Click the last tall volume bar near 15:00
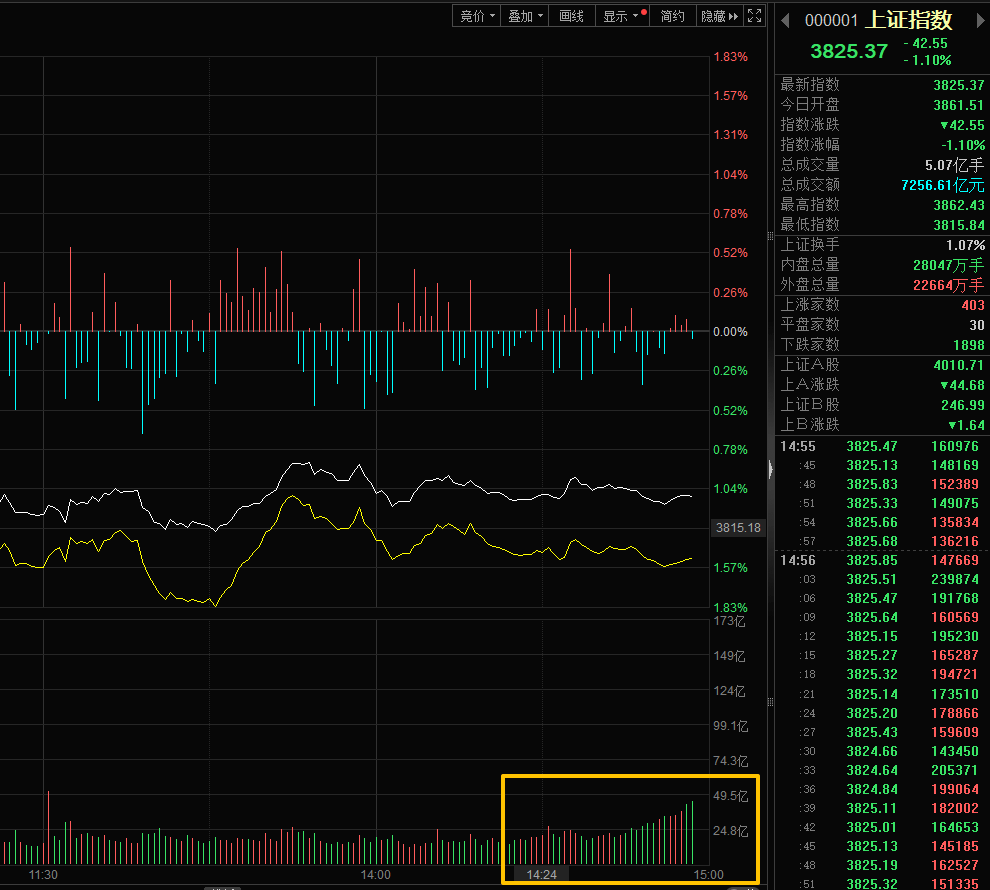Image resolution: width=990 pixels, height=890 pixels. (x=692, y=833)
